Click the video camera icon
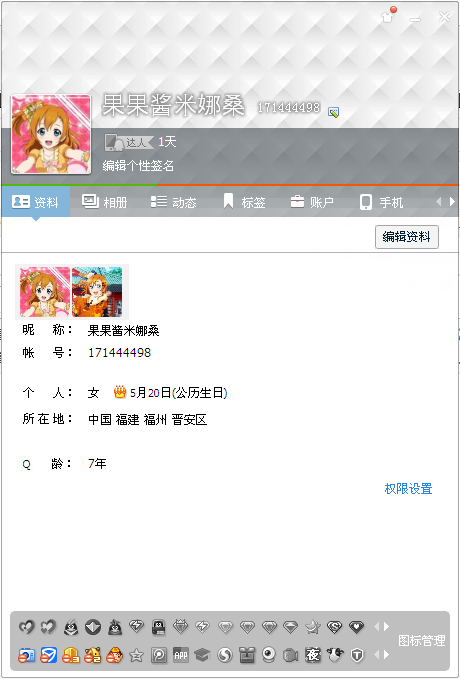 click(291, 656)
